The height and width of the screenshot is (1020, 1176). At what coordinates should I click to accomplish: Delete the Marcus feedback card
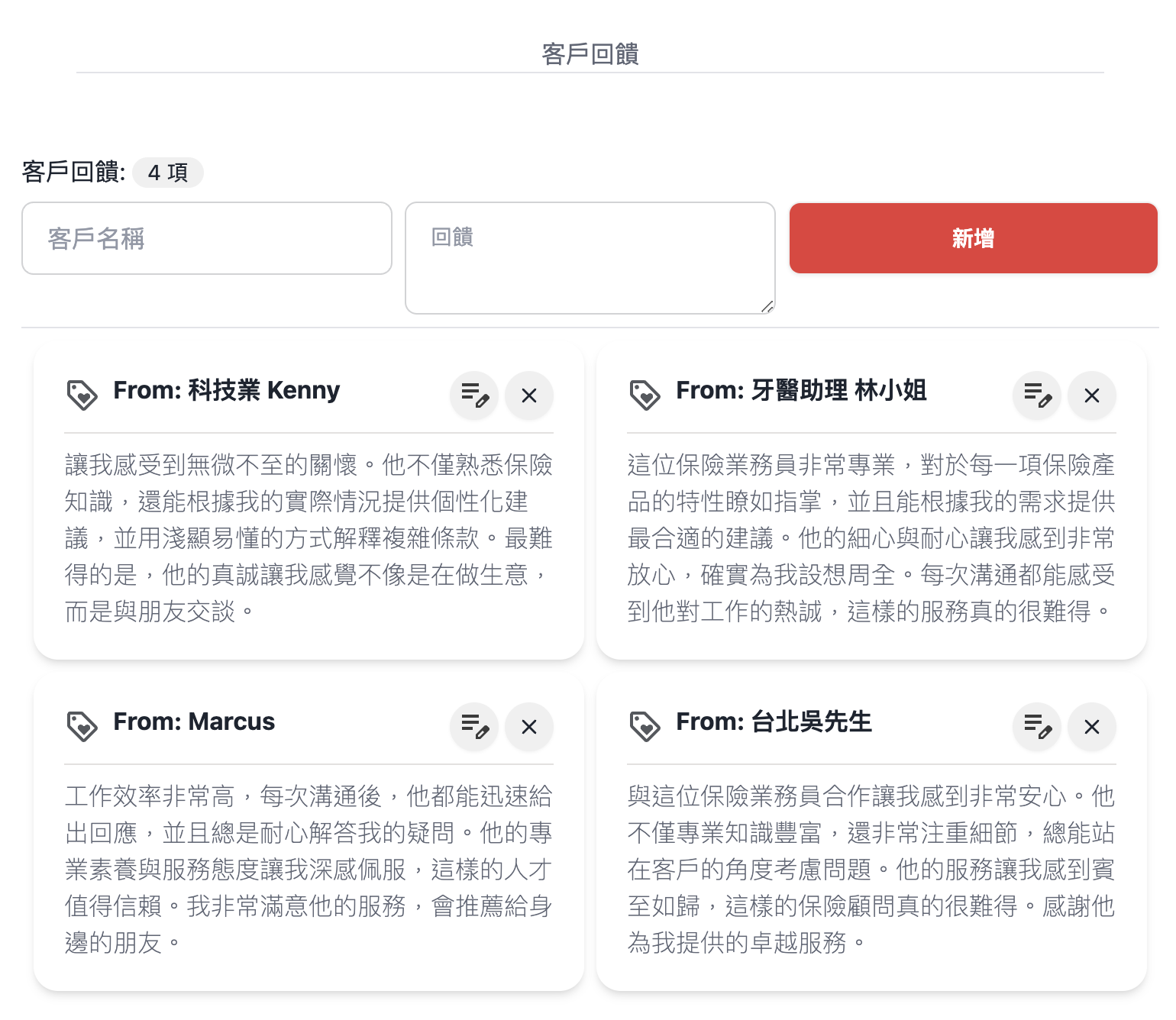529,727
